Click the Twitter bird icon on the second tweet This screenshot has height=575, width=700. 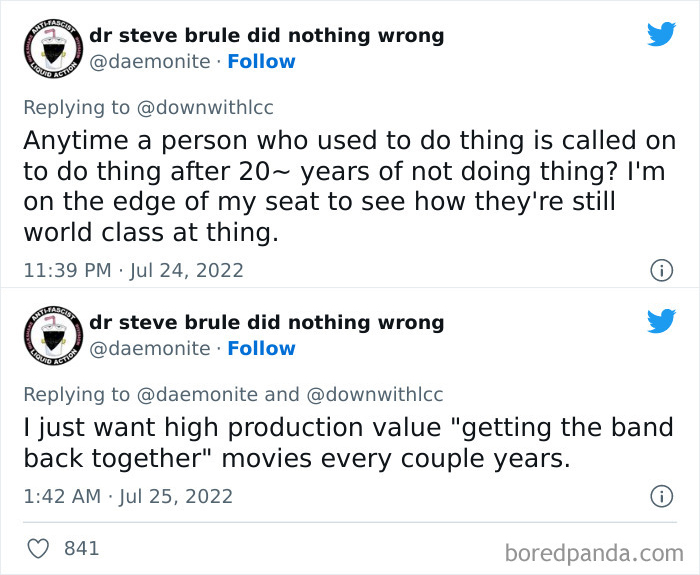661,321
